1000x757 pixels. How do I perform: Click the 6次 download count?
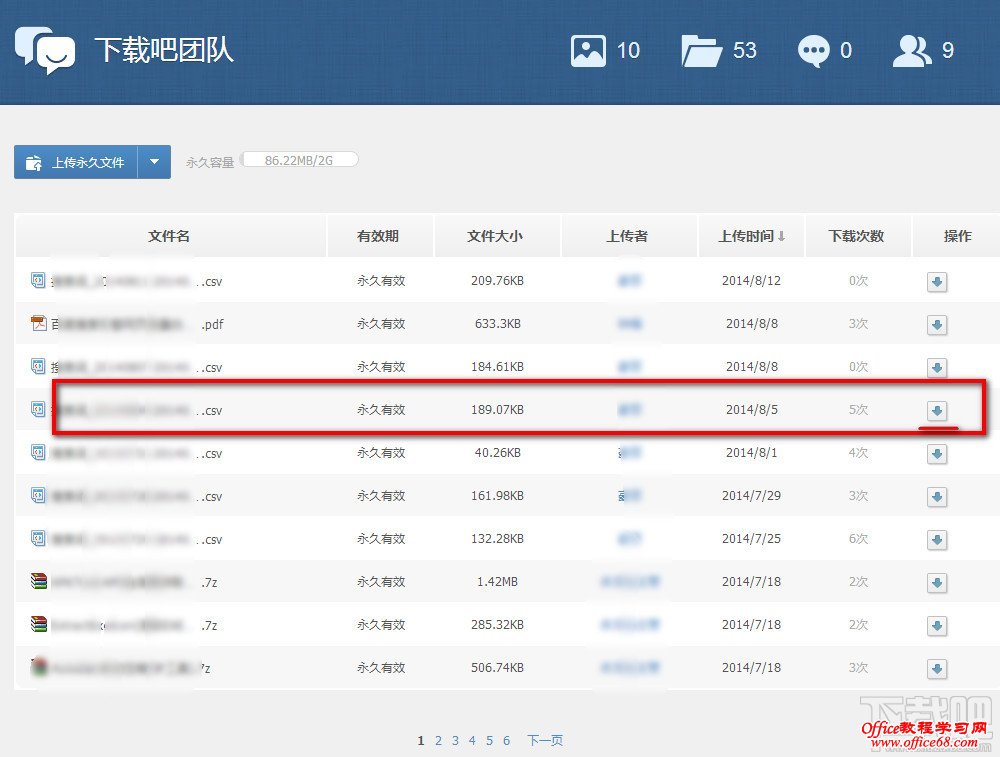858,539
